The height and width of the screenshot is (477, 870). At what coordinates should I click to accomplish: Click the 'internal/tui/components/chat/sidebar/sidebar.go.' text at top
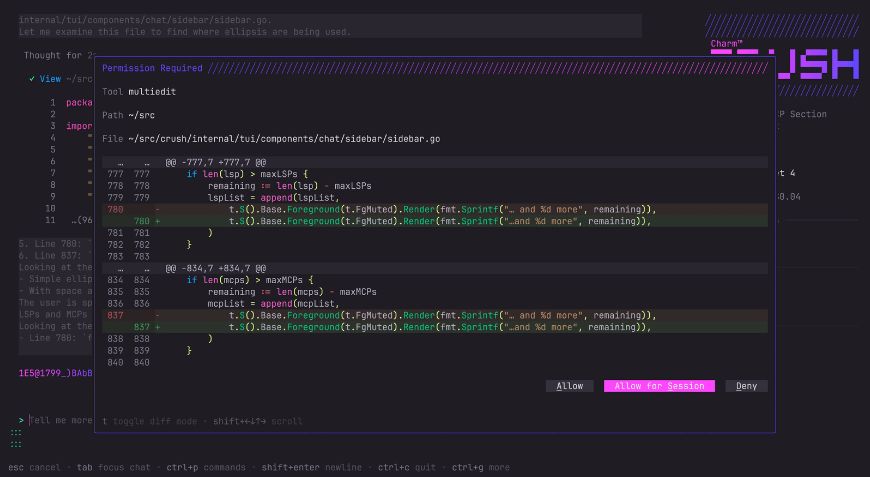click(145, 20)
